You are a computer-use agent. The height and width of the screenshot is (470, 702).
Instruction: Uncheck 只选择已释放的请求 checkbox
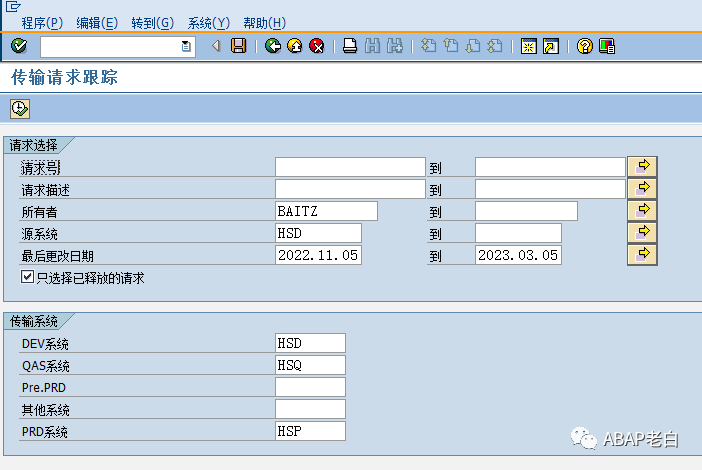coord(27,277)
